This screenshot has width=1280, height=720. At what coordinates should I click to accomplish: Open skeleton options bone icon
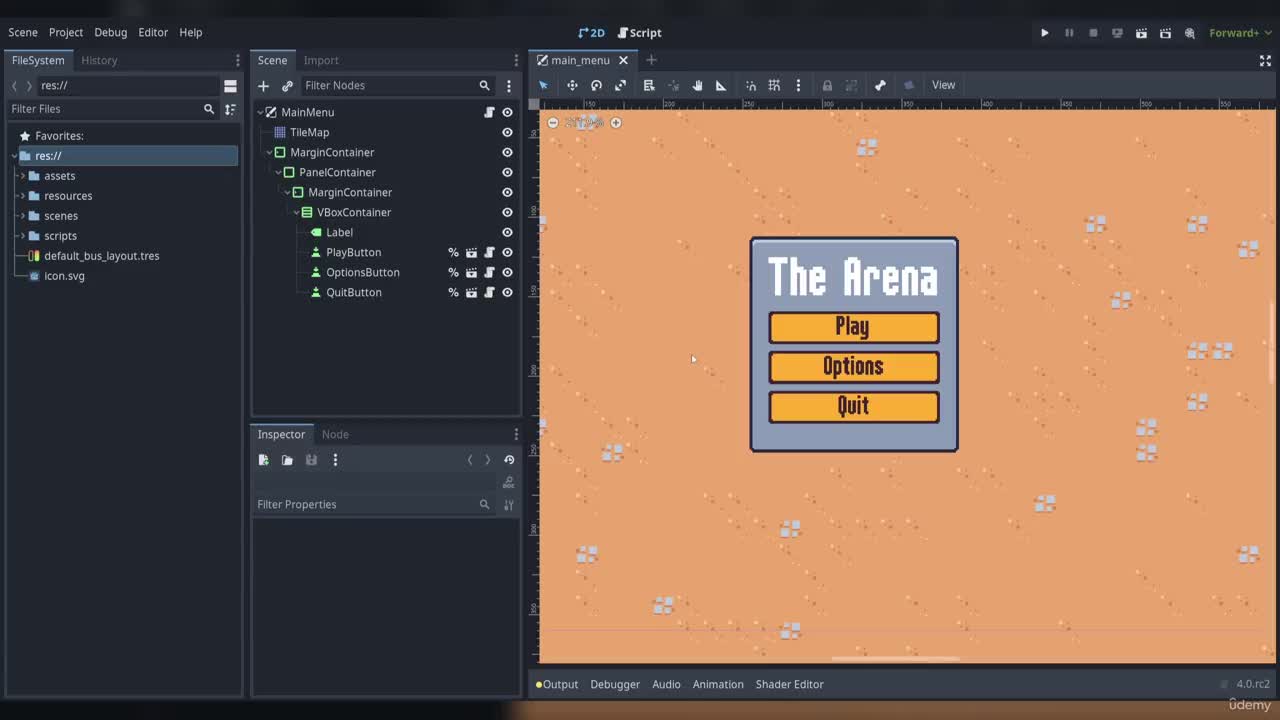tap(880, 85)
